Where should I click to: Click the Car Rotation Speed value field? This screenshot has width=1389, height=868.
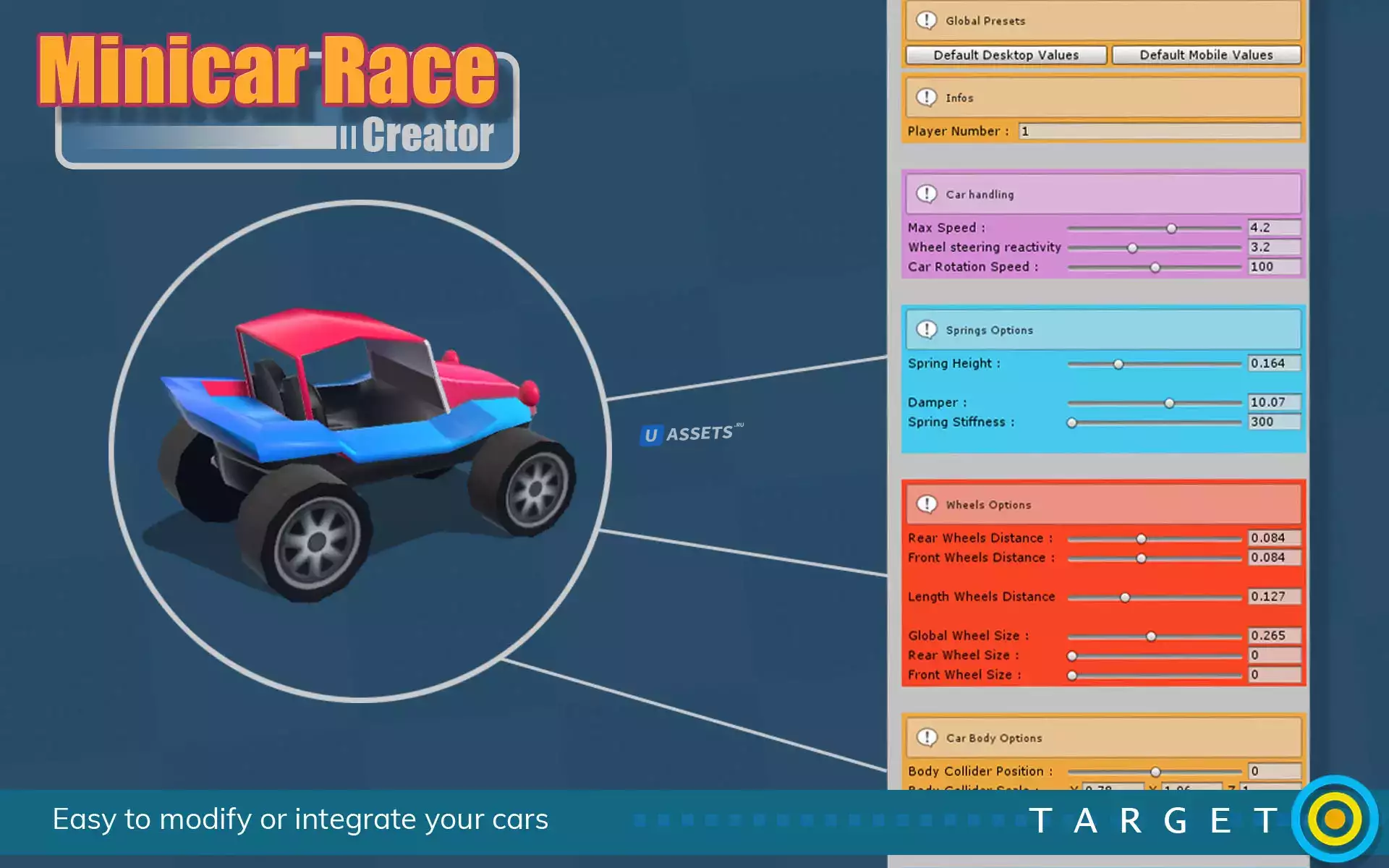[1273, 267]
